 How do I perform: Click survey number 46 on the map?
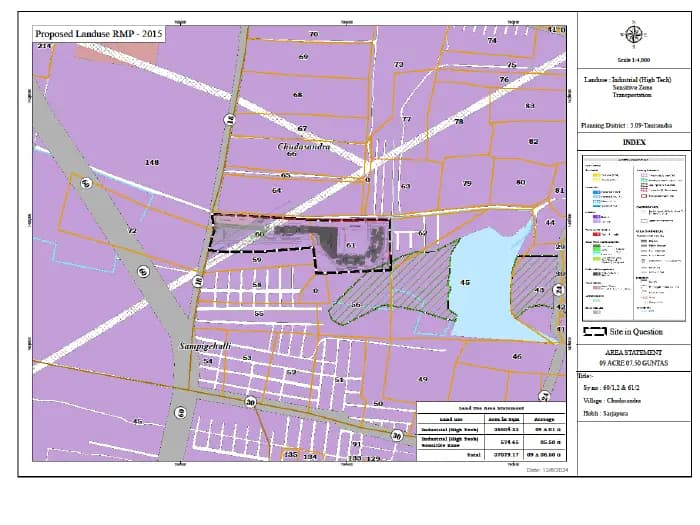click(517, 357)
